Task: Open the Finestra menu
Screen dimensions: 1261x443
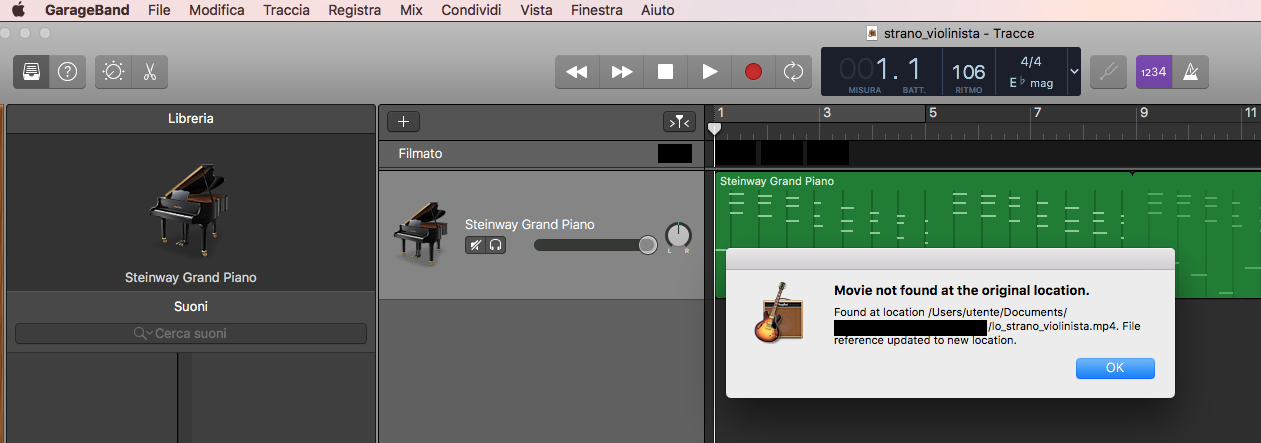Action: tap(598, 10)
